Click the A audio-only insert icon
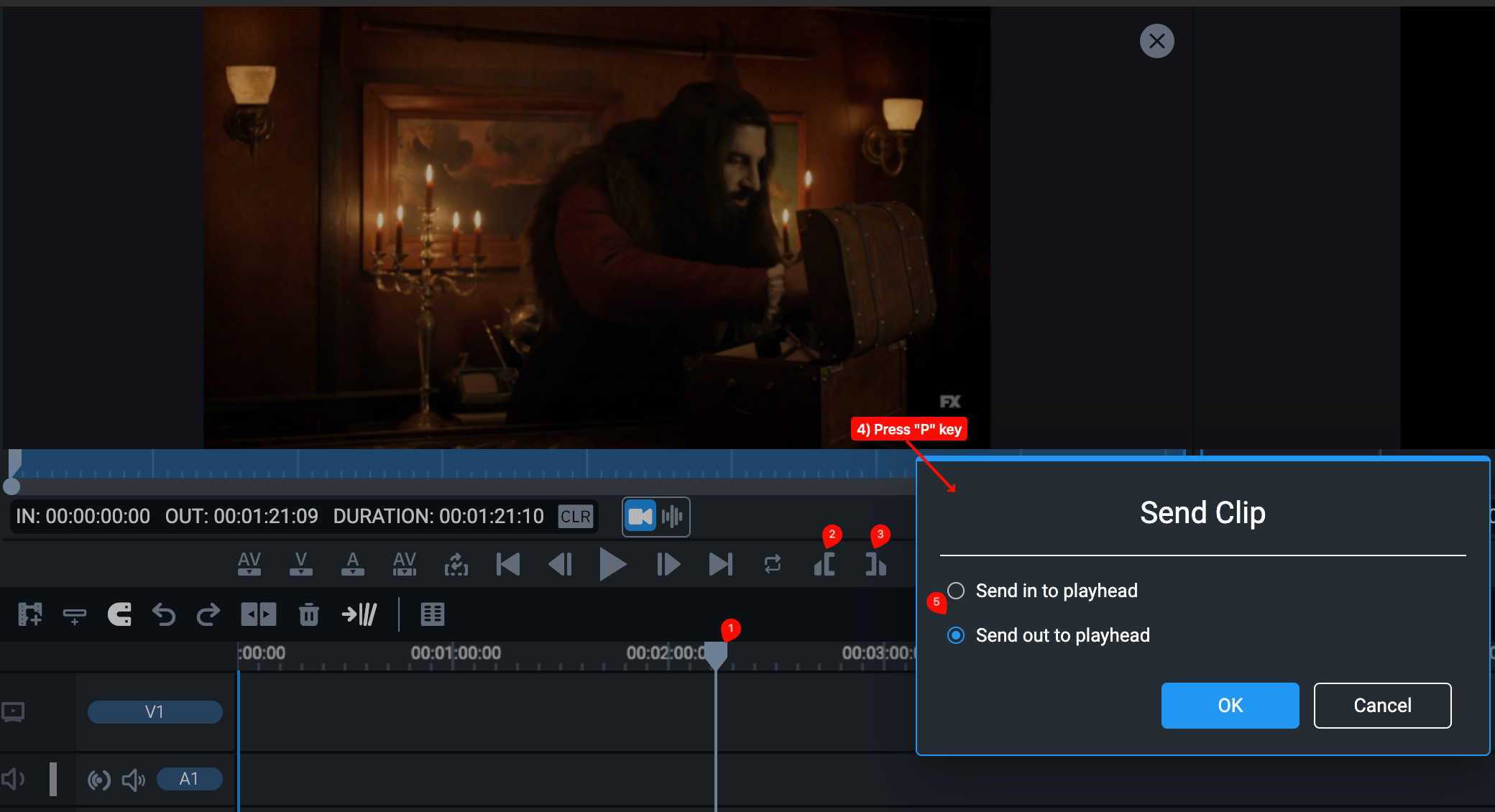Screen dimensions: 1495x812 point(352,564)
